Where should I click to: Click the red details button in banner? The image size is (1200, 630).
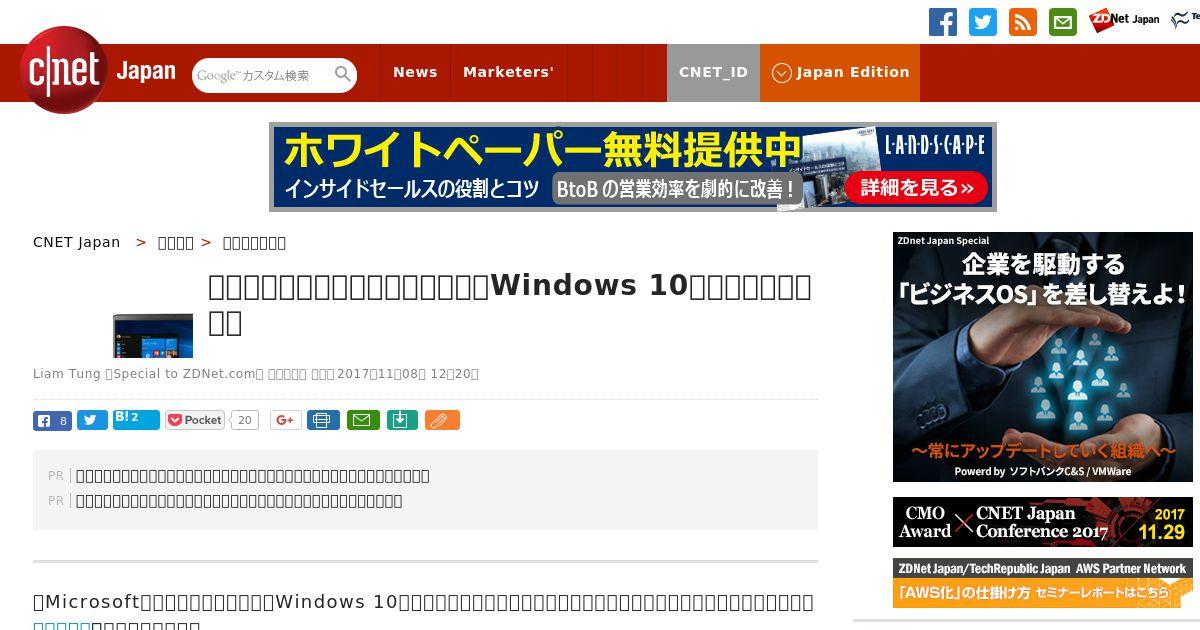916,187
